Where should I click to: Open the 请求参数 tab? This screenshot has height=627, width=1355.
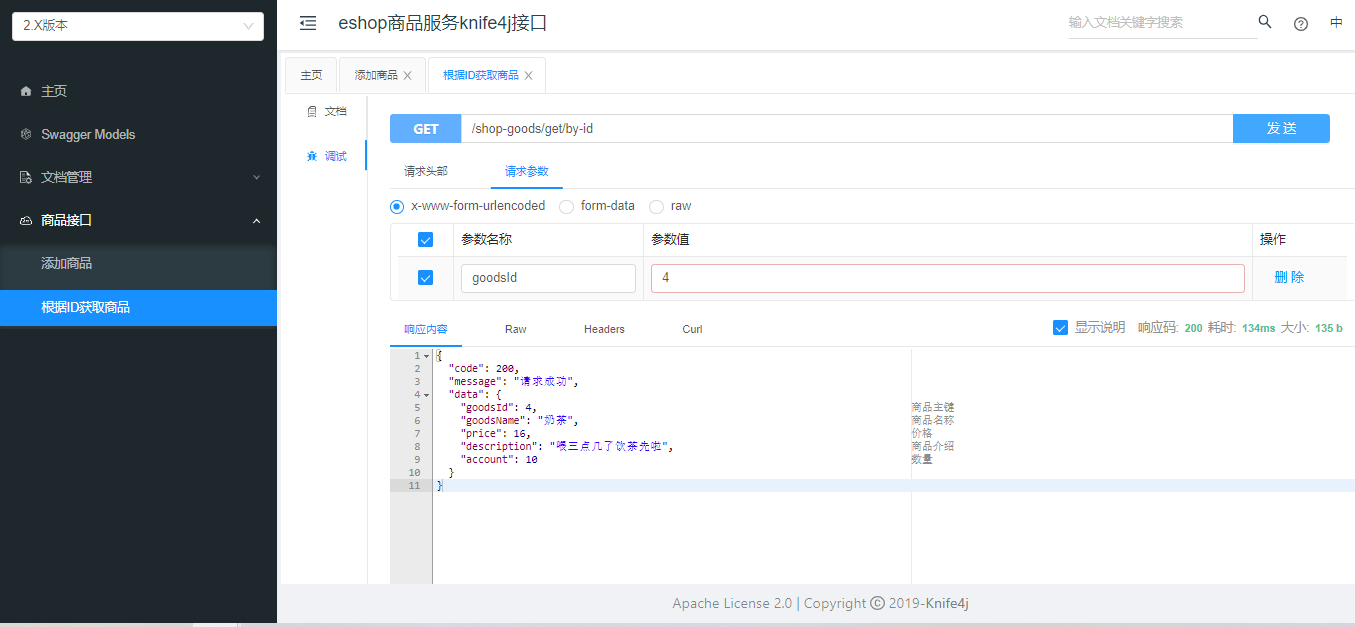527,171
